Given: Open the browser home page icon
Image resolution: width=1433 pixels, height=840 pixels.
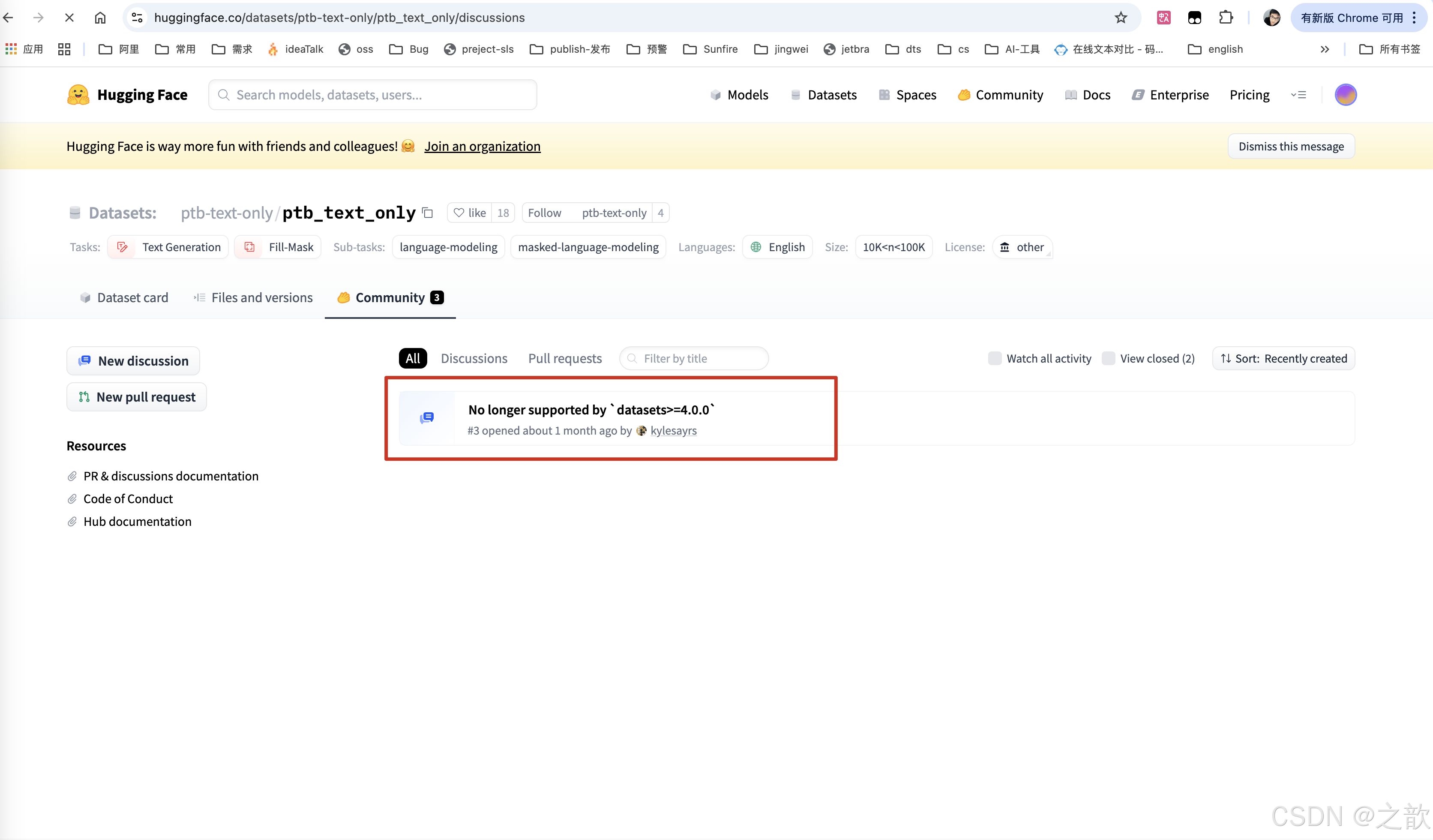Looking at the screenshot, I should coord(100,18).
